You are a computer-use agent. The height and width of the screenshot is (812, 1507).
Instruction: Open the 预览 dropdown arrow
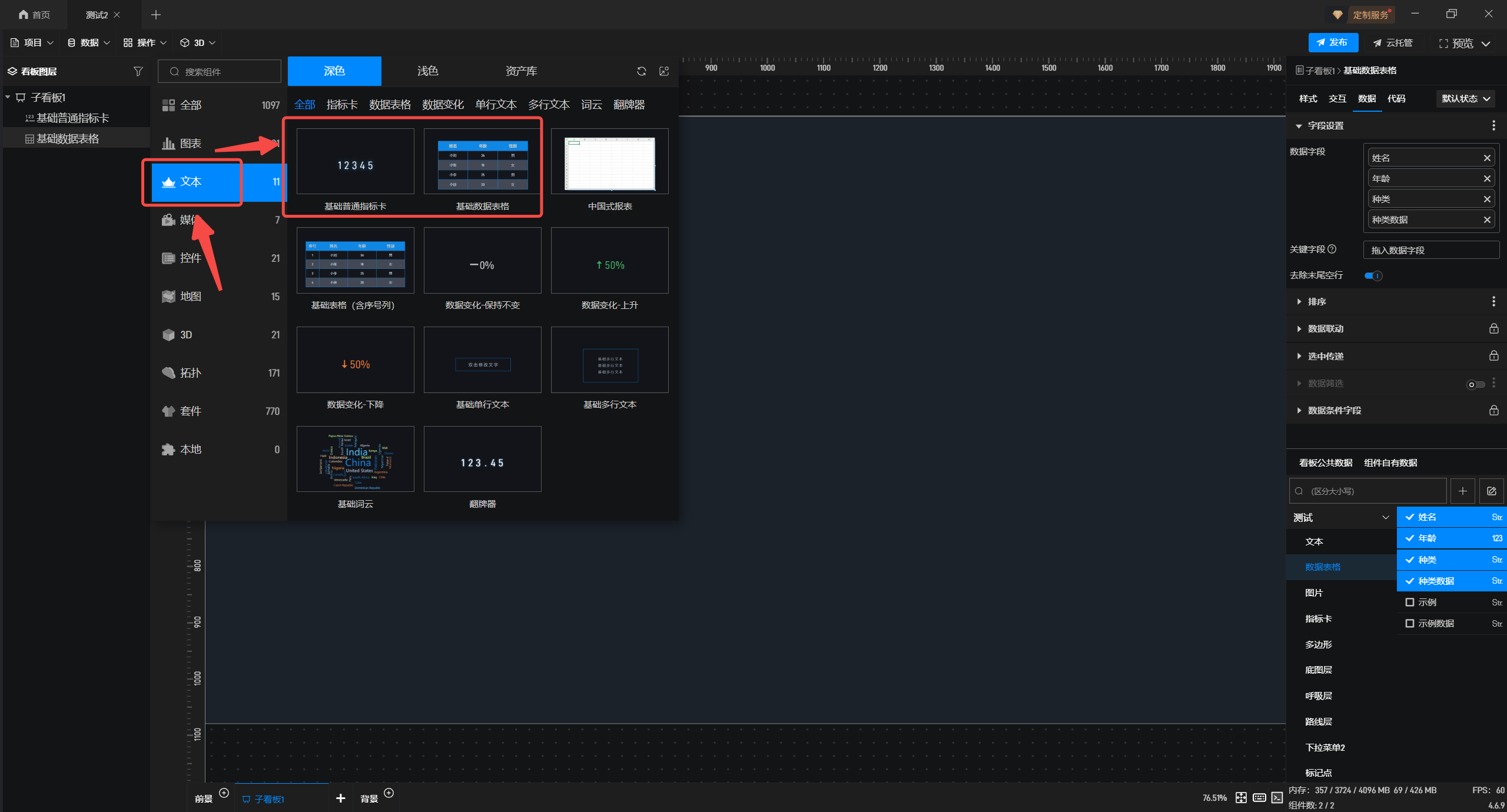point(1486,44)
